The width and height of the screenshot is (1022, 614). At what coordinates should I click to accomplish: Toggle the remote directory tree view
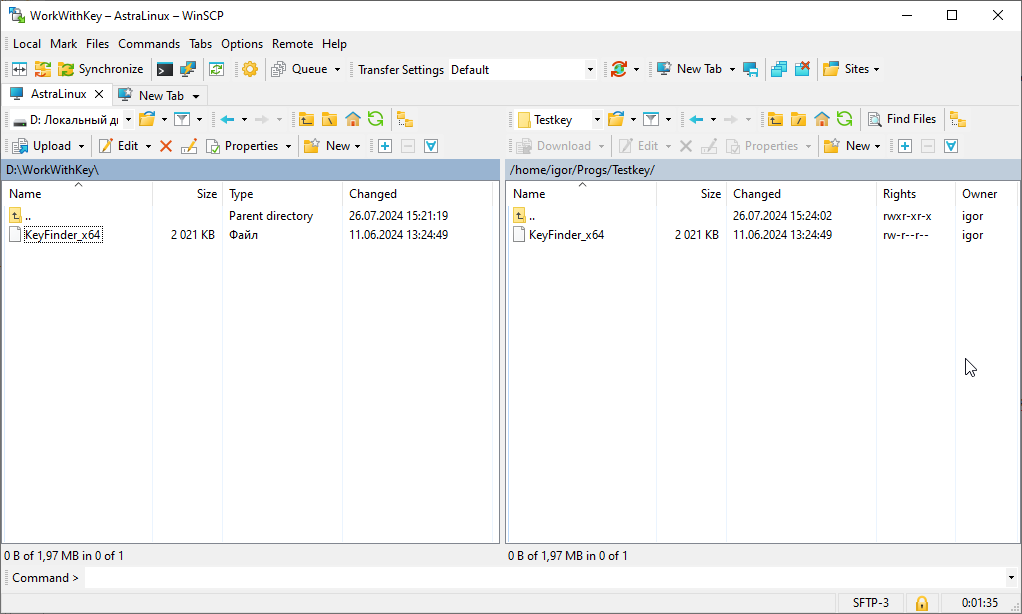pyautogui.click(x=958, y=119)
